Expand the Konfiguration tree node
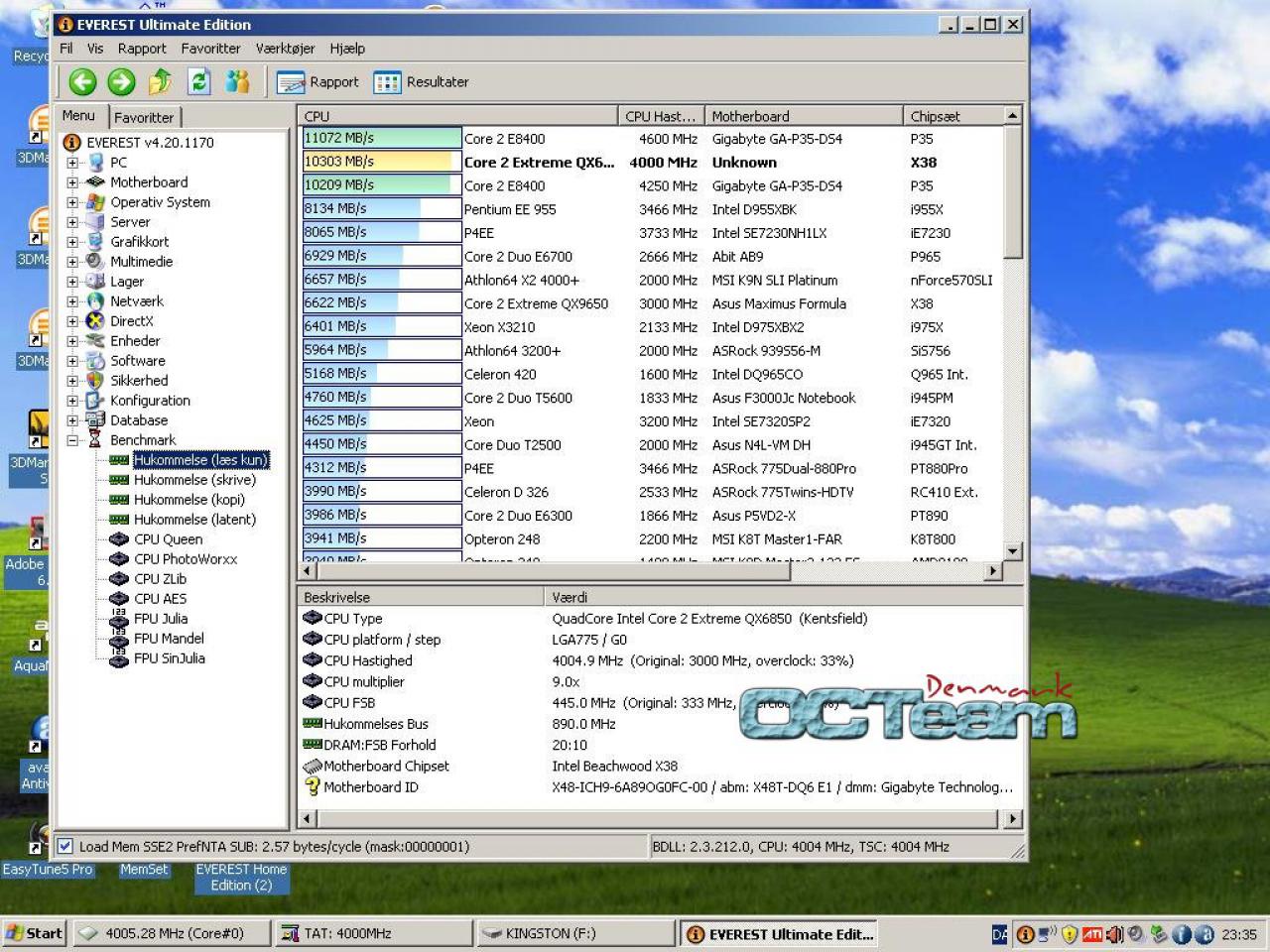This screenshot has width=1270, height=952. coord(72,401)
